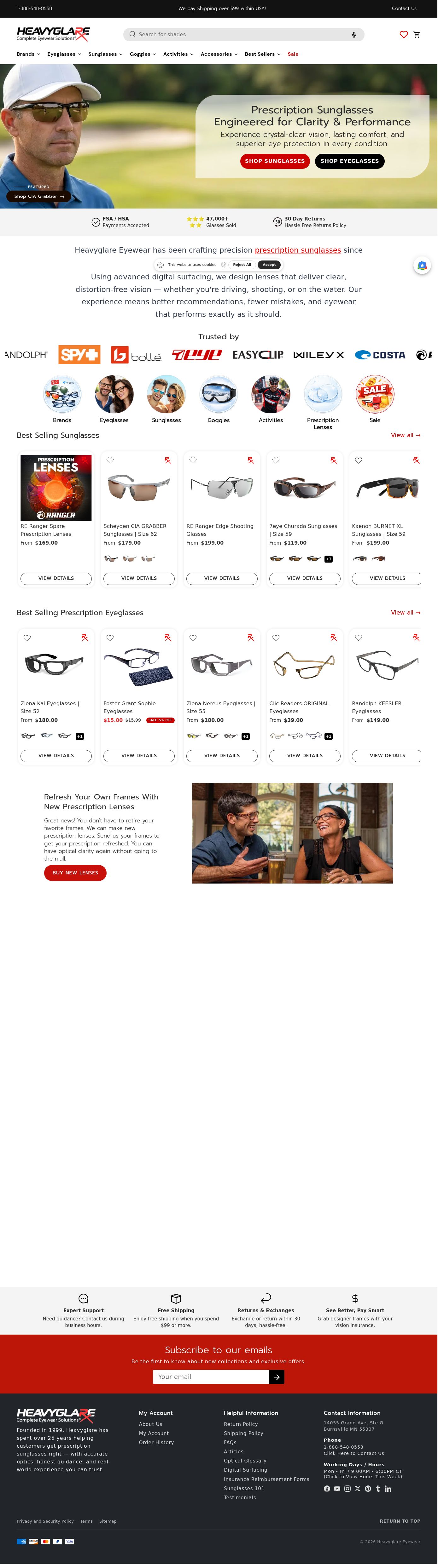Accept cookies in the cookie banner
The height and width of the screenshot is (1568, 438).
(269, 265)
